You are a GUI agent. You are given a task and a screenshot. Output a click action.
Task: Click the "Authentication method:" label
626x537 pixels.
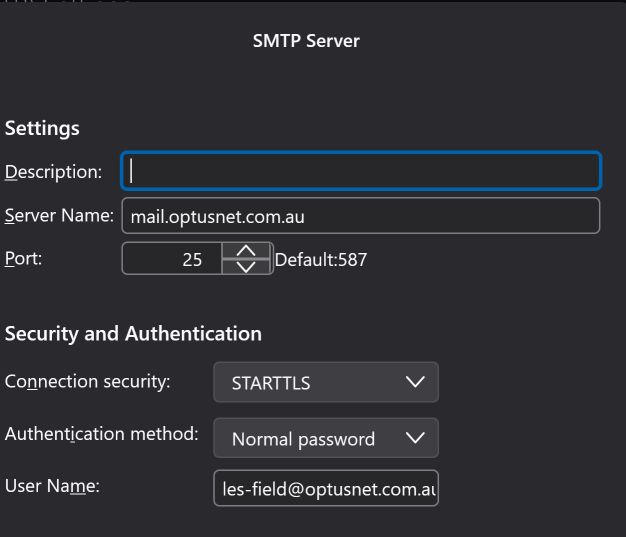point(102,434)
